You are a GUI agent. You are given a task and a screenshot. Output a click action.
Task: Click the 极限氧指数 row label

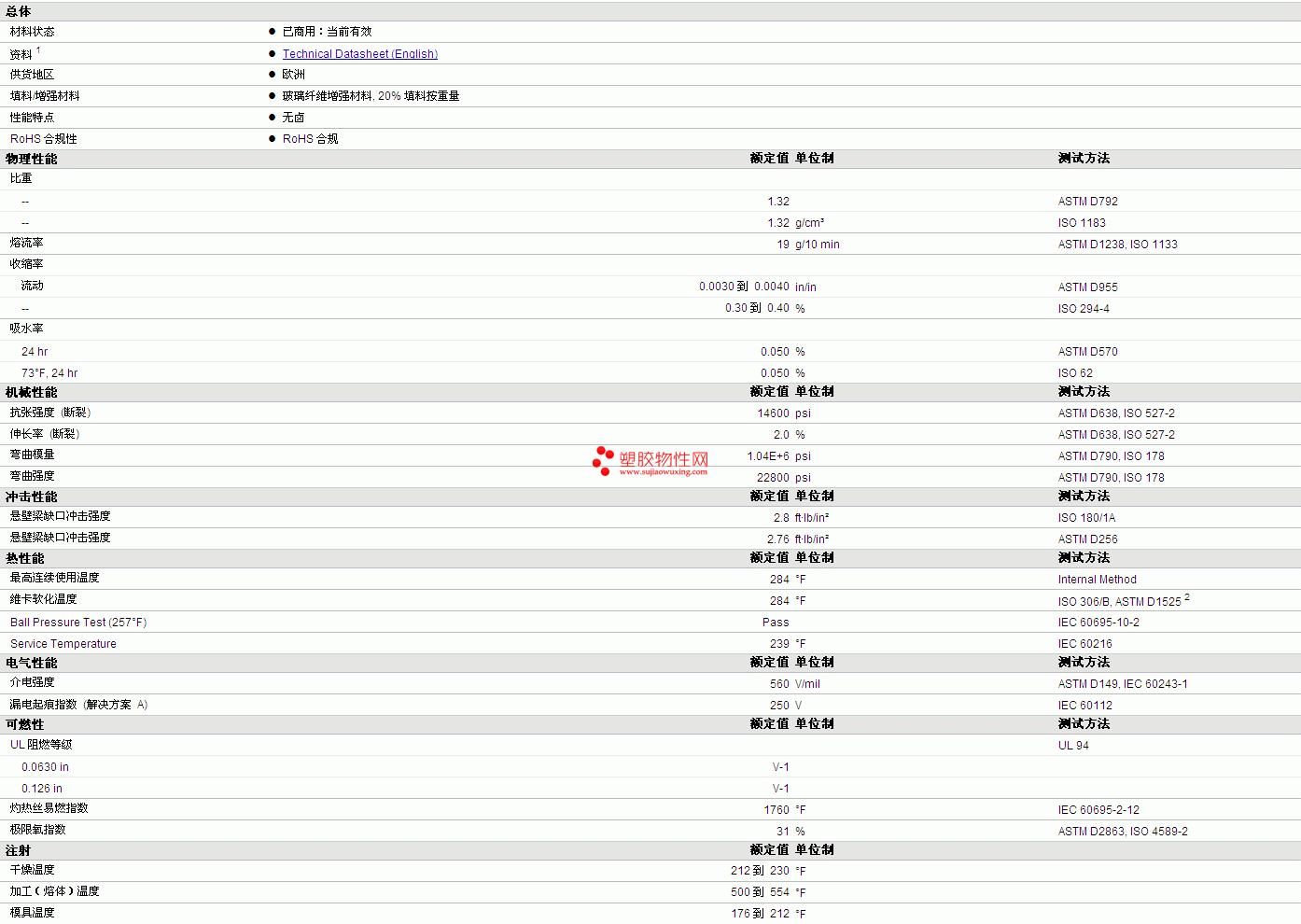pos(38,830)
